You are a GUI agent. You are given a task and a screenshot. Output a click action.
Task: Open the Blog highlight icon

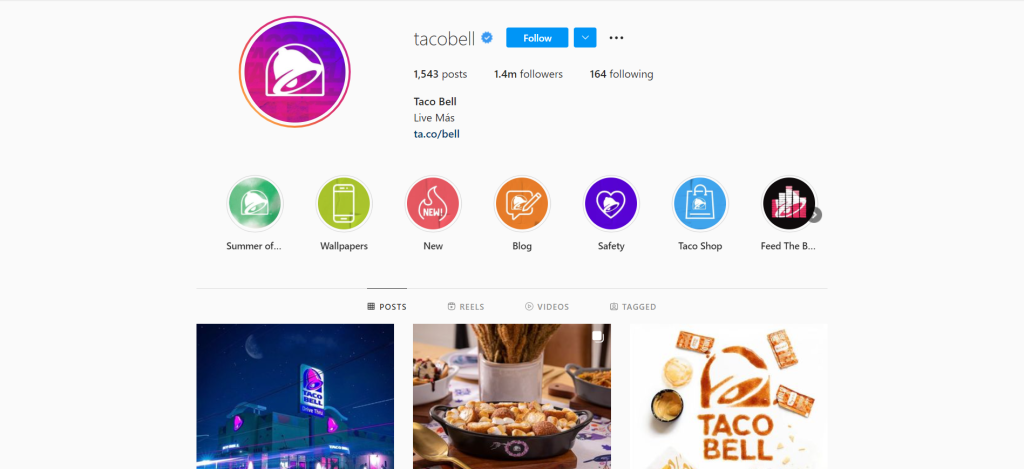click(x=522, y=203)
